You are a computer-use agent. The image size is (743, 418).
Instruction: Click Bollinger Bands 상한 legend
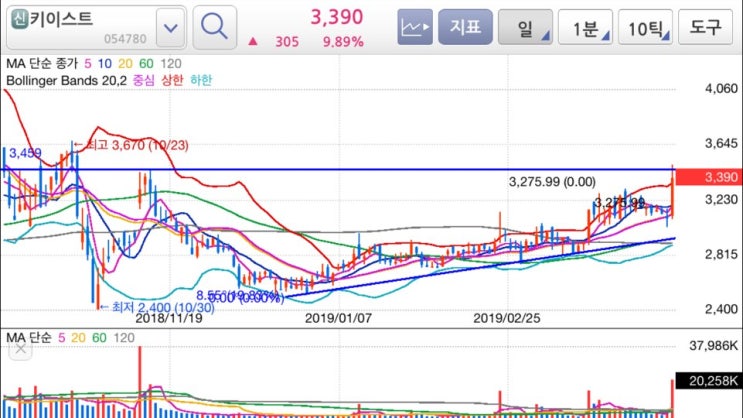click(x=172, y=80)
